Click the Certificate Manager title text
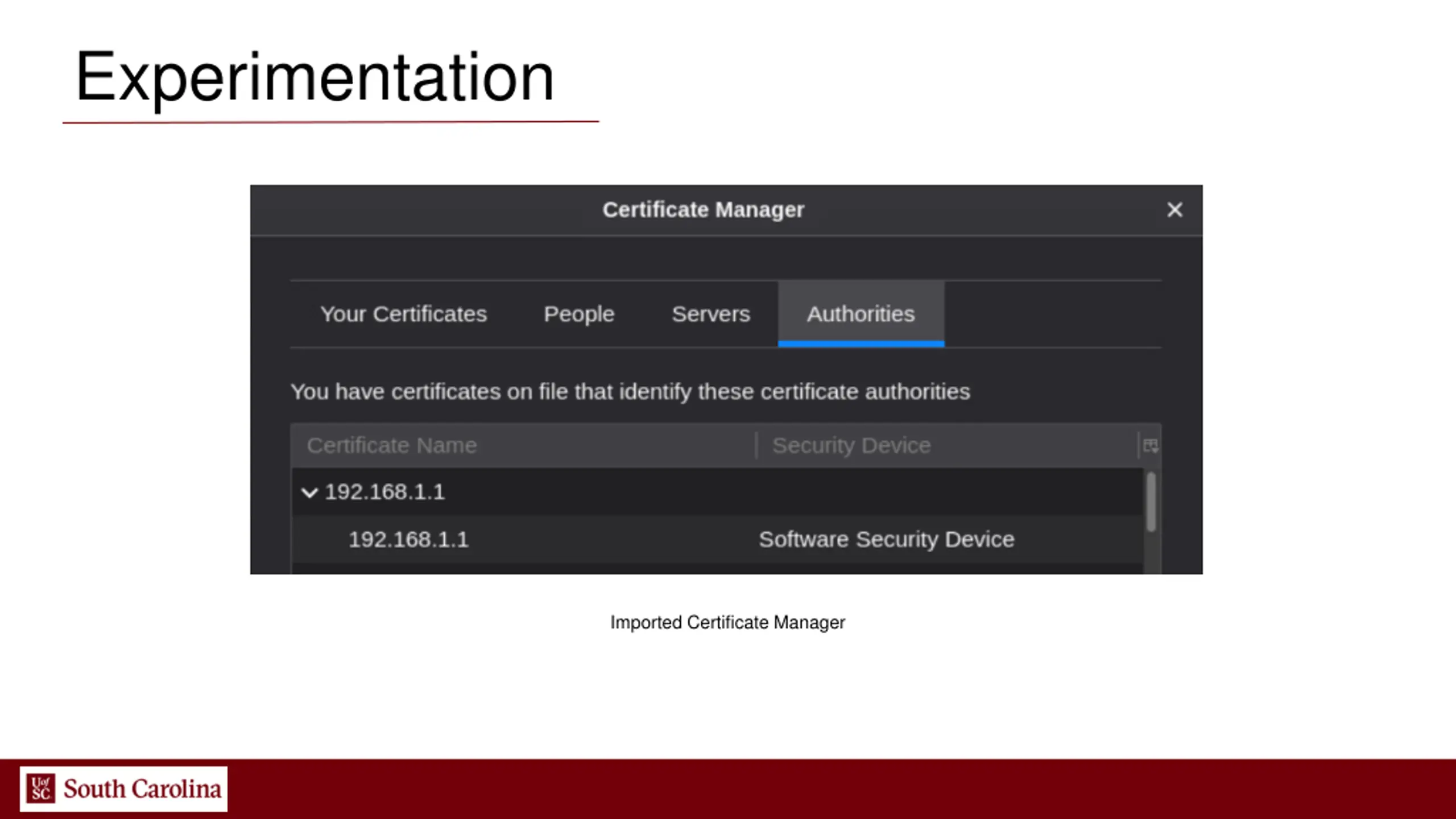The width and height of the screenshot is (1456, 819). click(x=703, y=210)
